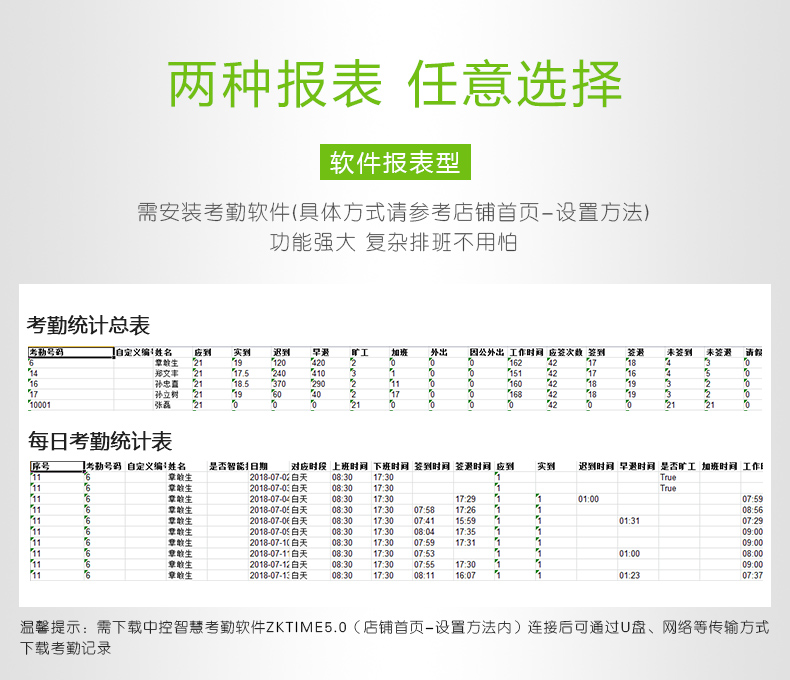
Task: Click the 温馨提示 note about ZKTIME5.0
Action: (394, 638)
